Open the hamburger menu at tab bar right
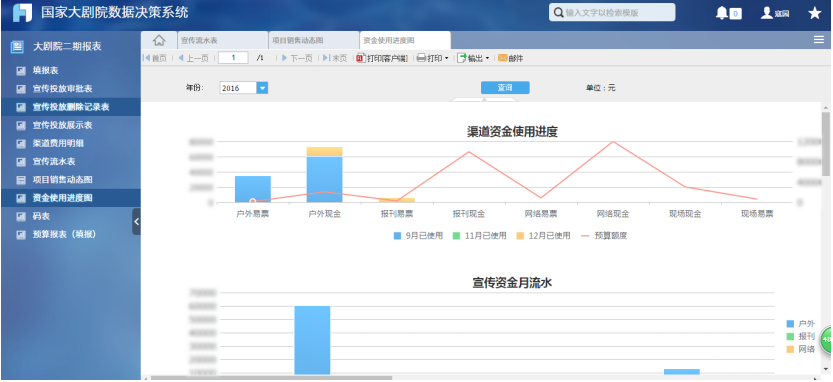This screenshot has height=382, width=833. (x=819, y=40)
